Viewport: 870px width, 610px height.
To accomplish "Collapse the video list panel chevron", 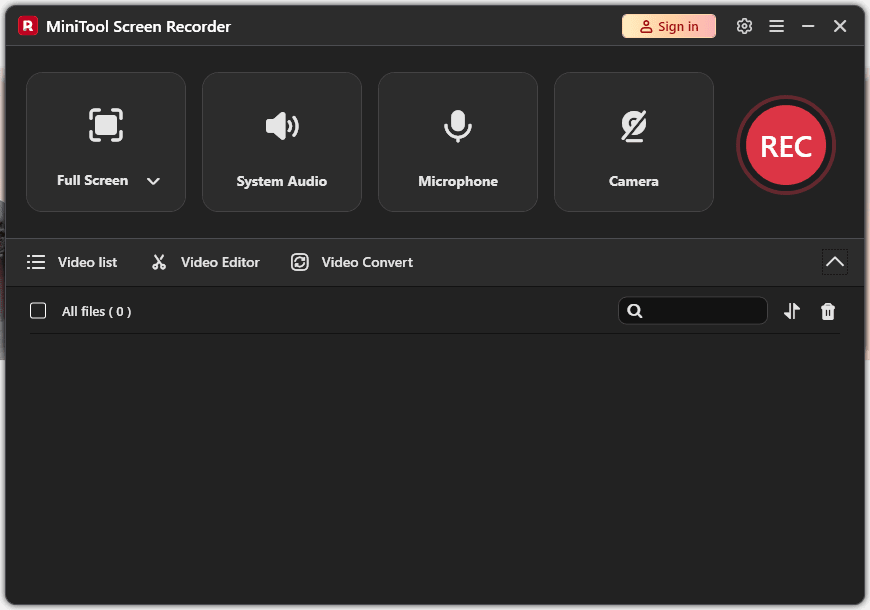I will 834,262.
